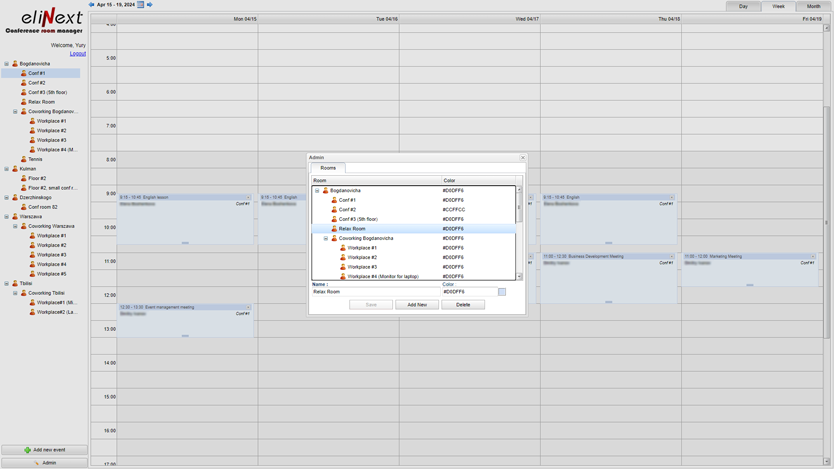The image size is (834, 469).
Task: Click the Conf room 02 icon in sidebar
Action: pyautogui.click(x=24, y=207)
